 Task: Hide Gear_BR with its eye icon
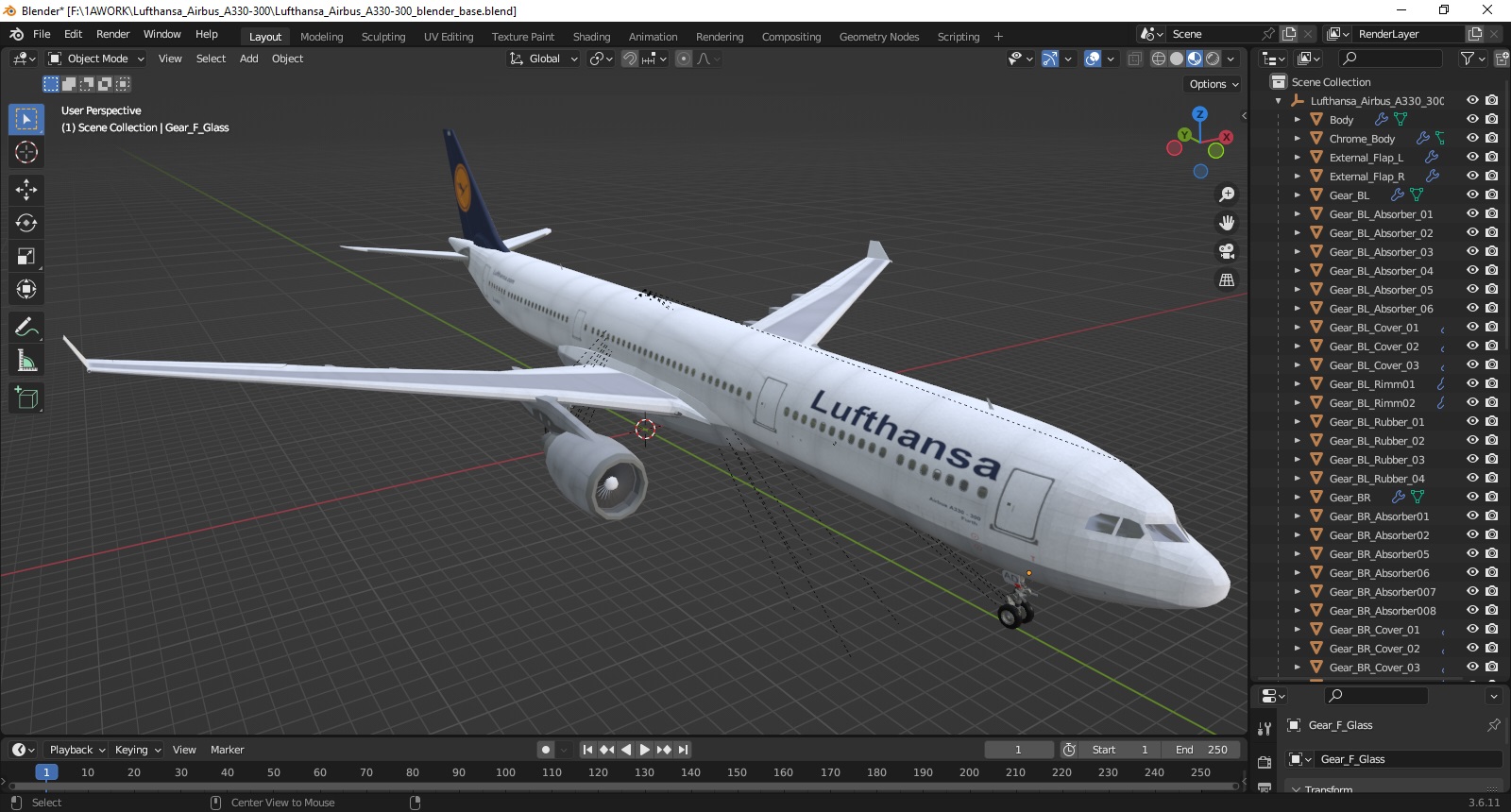[x=1472, y=497]
